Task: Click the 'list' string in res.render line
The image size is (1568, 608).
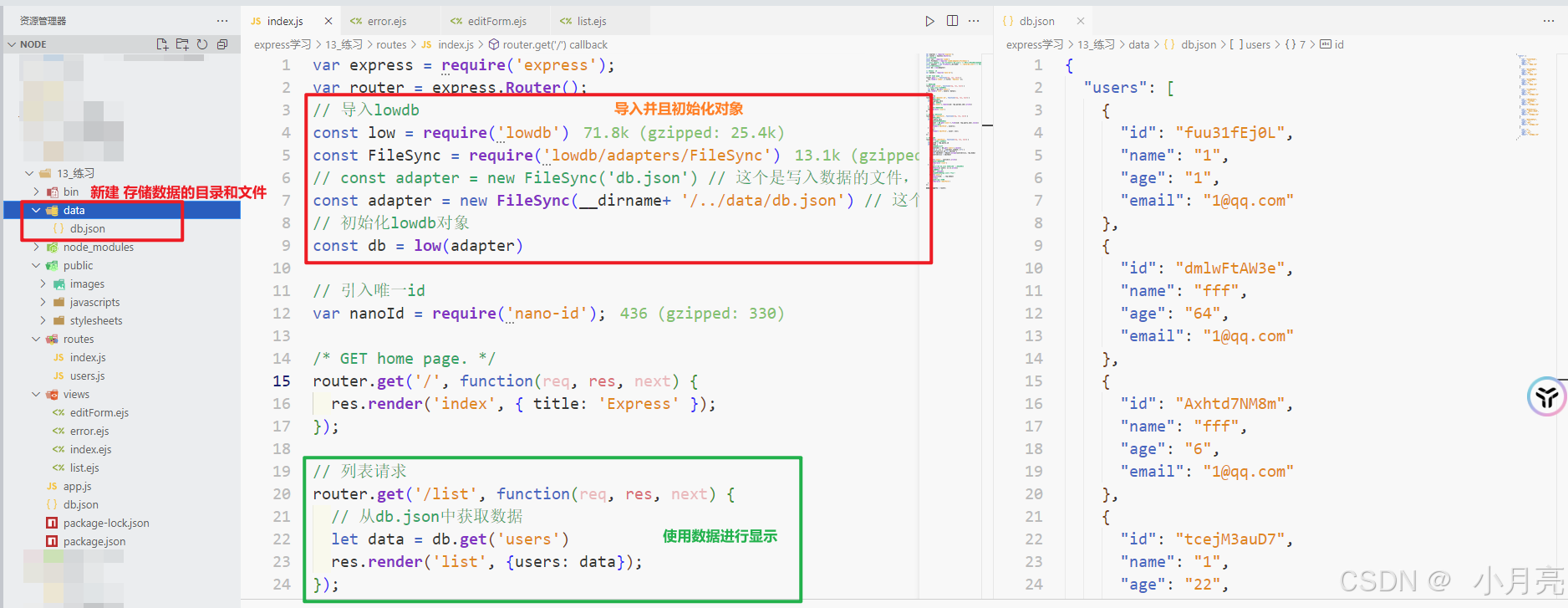Action: click(x=460, y=561)
